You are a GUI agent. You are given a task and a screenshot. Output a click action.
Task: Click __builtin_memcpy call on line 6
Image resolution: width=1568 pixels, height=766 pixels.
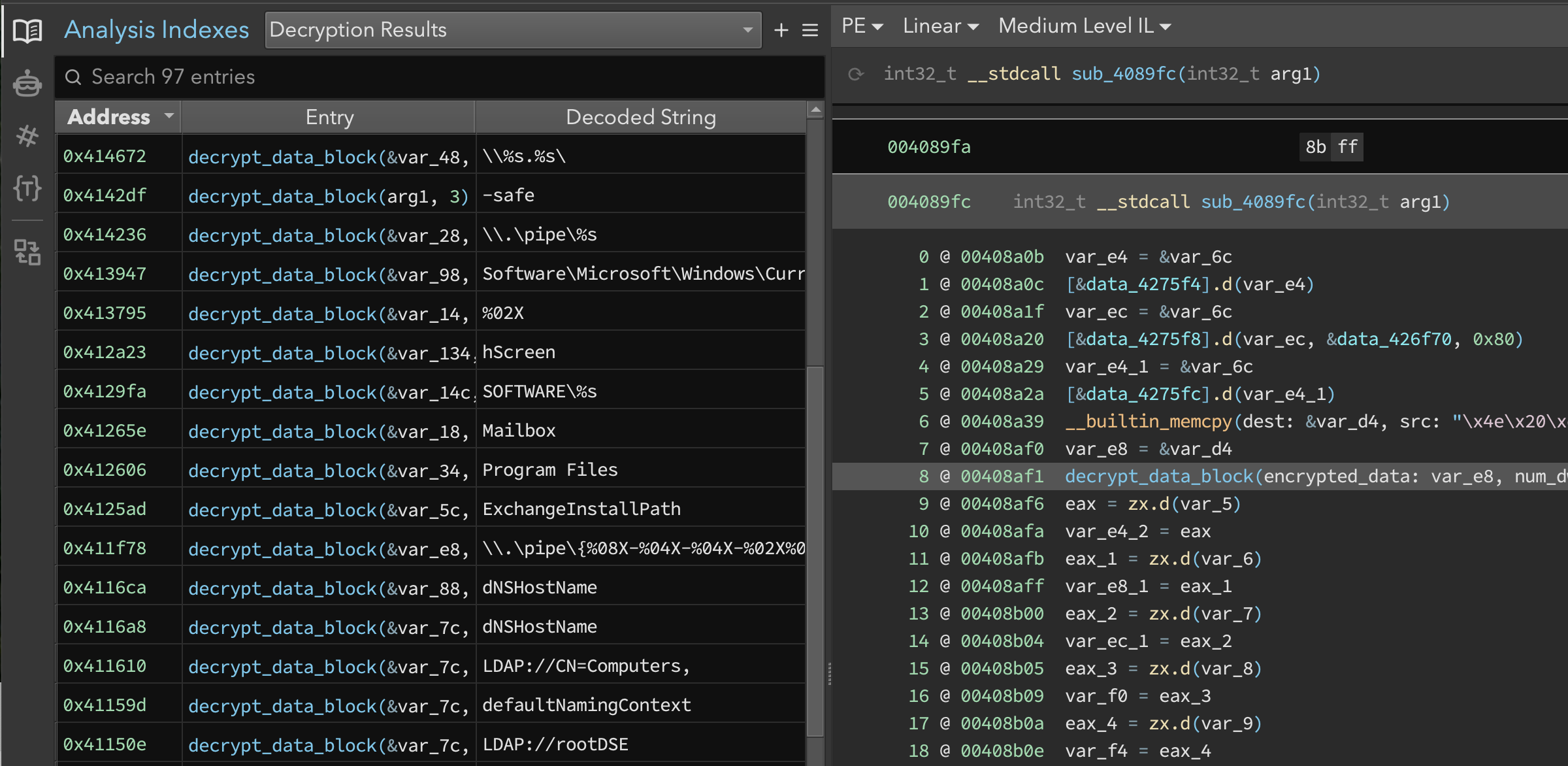point(1148,422)
